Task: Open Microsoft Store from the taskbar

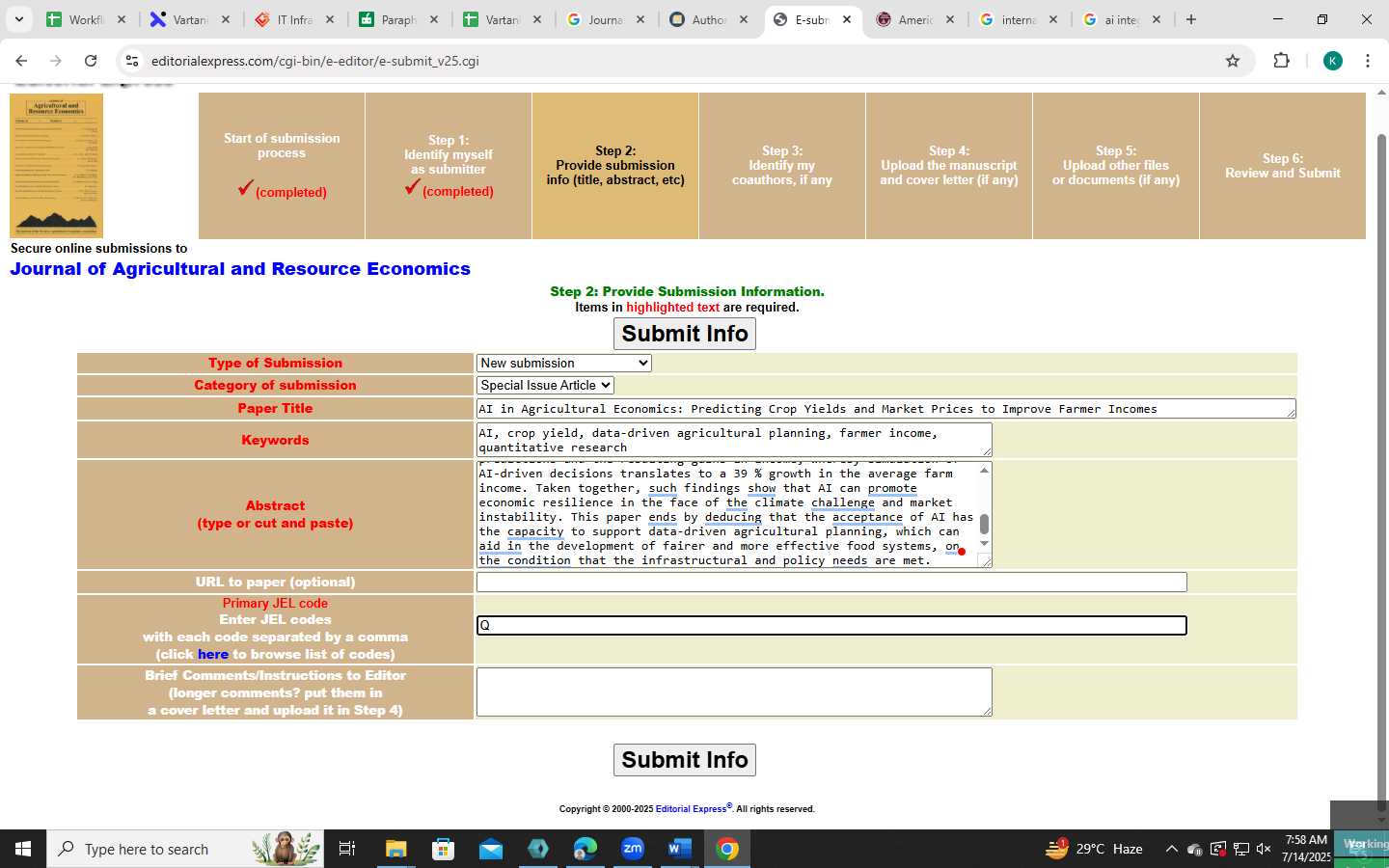Action: (x=444, y=849)
